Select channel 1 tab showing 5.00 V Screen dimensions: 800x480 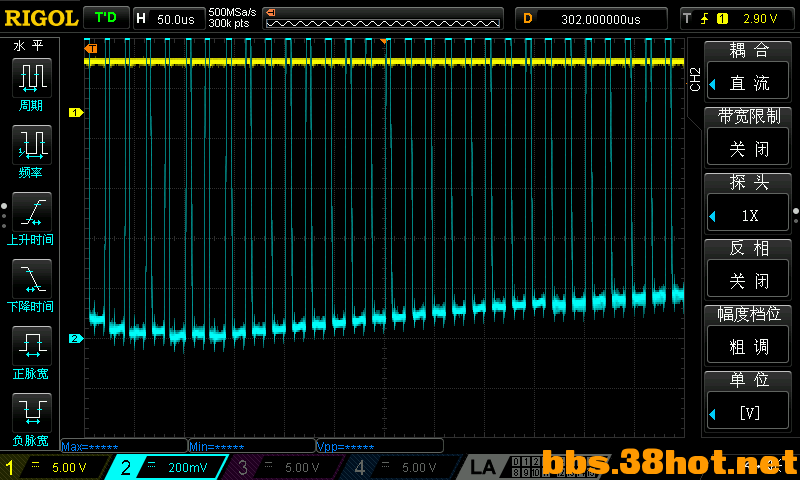(x=55, y=467)
